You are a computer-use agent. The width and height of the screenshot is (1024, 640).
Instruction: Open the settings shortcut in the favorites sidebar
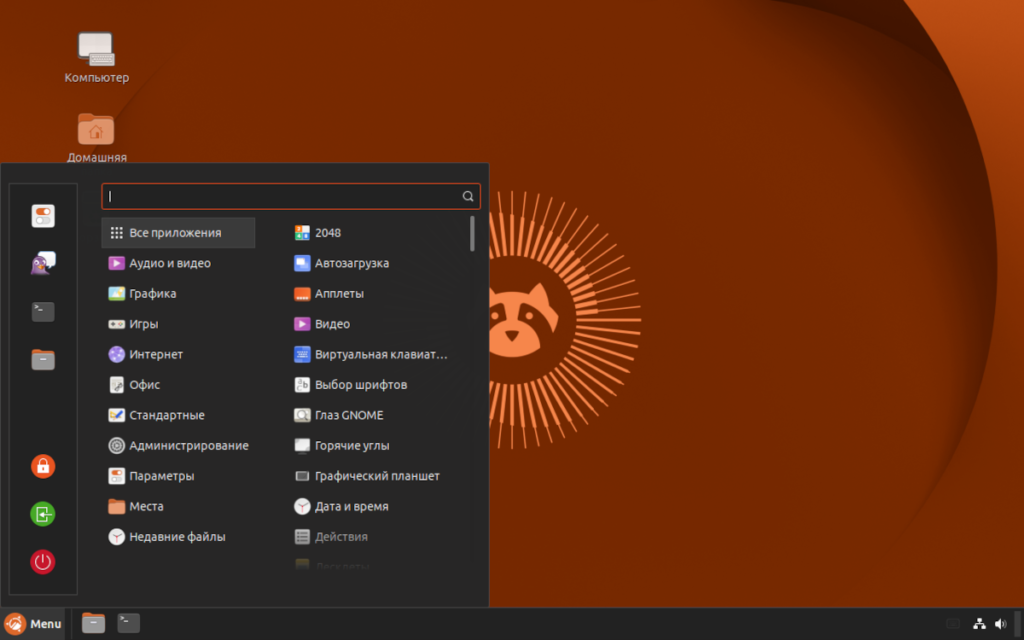tap(43, 216)
